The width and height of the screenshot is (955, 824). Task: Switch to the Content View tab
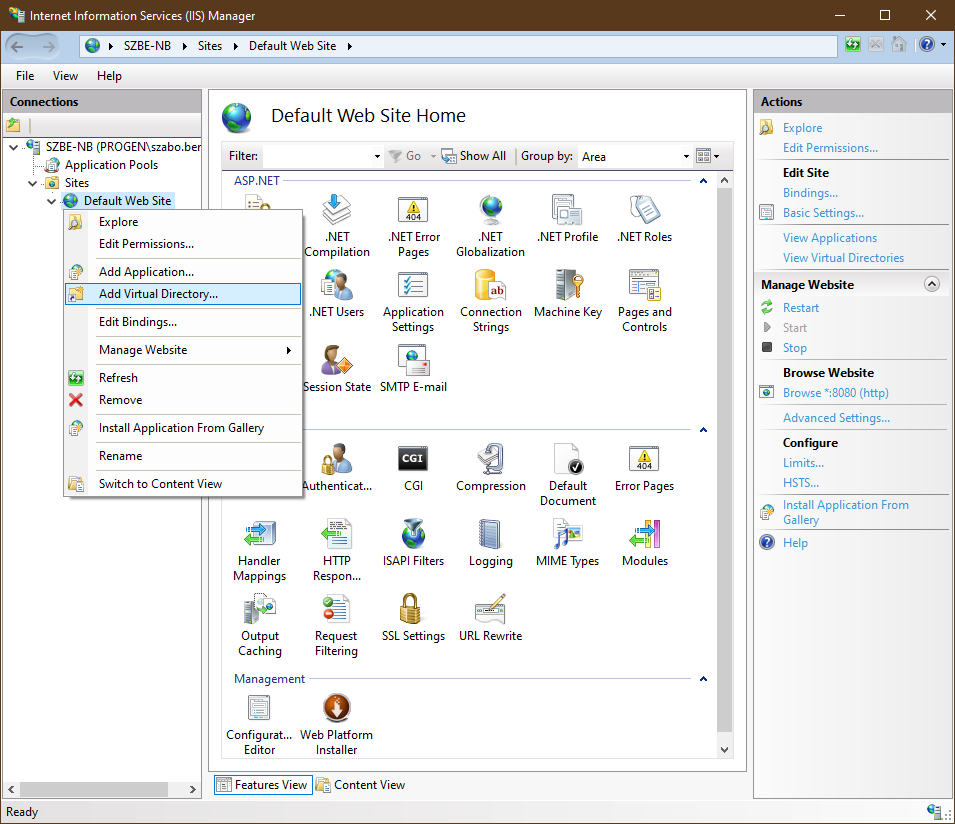click(x=361, y=785)
